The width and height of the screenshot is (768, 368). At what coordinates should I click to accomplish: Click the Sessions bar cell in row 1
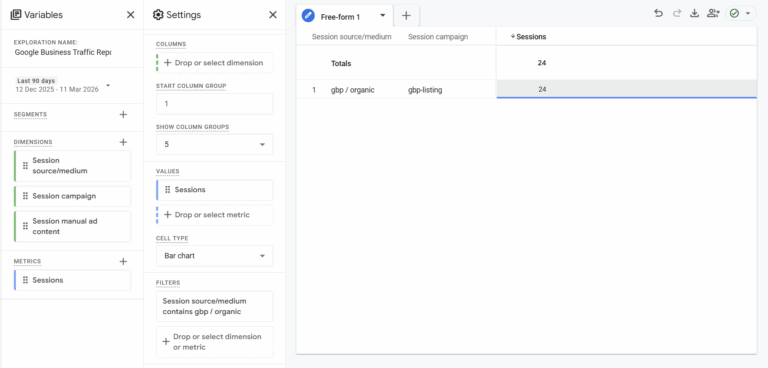(x=626, y=89)
